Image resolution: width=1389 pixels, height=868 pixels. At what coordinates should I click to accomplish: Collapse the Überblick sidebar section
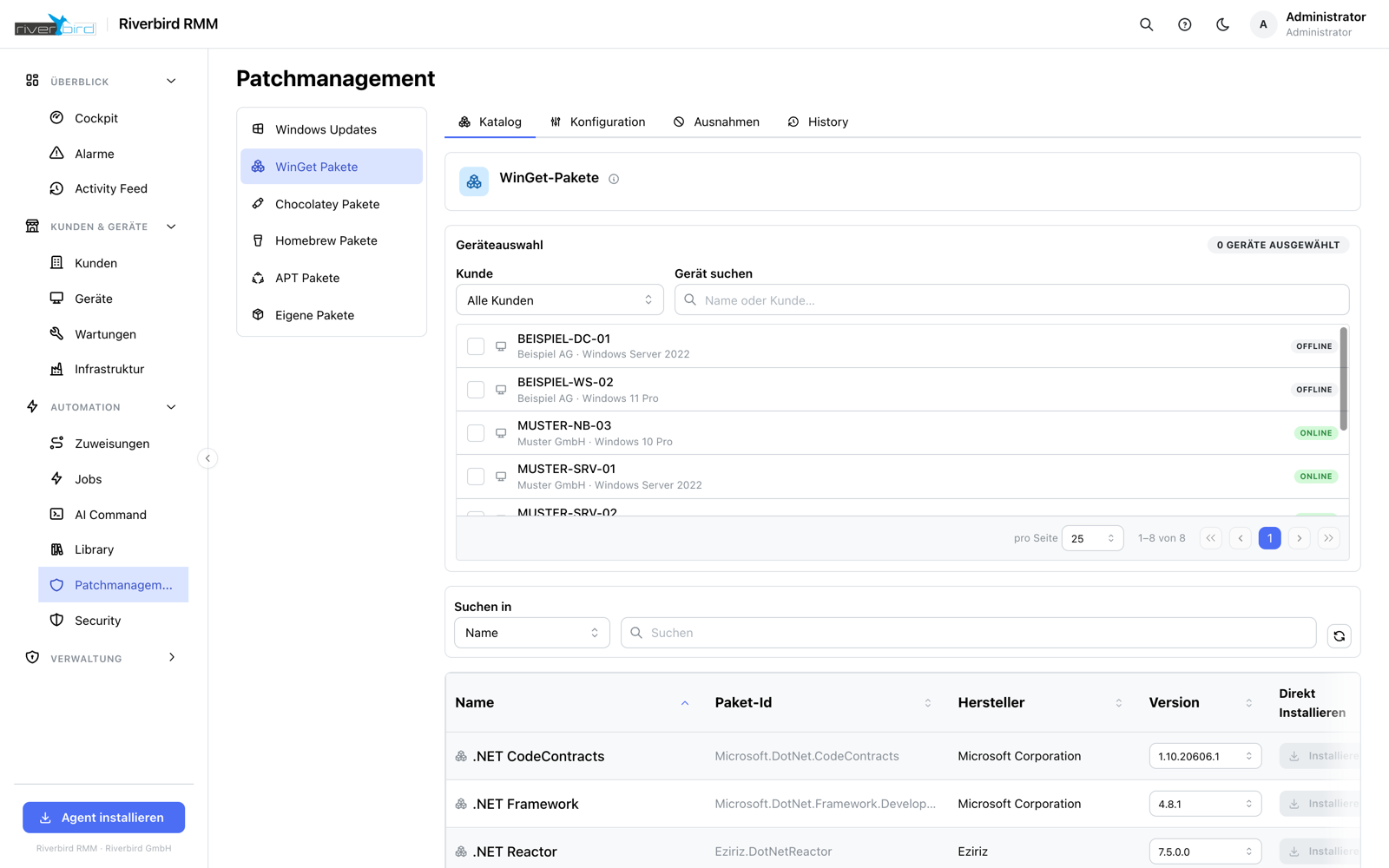point(171,81)
